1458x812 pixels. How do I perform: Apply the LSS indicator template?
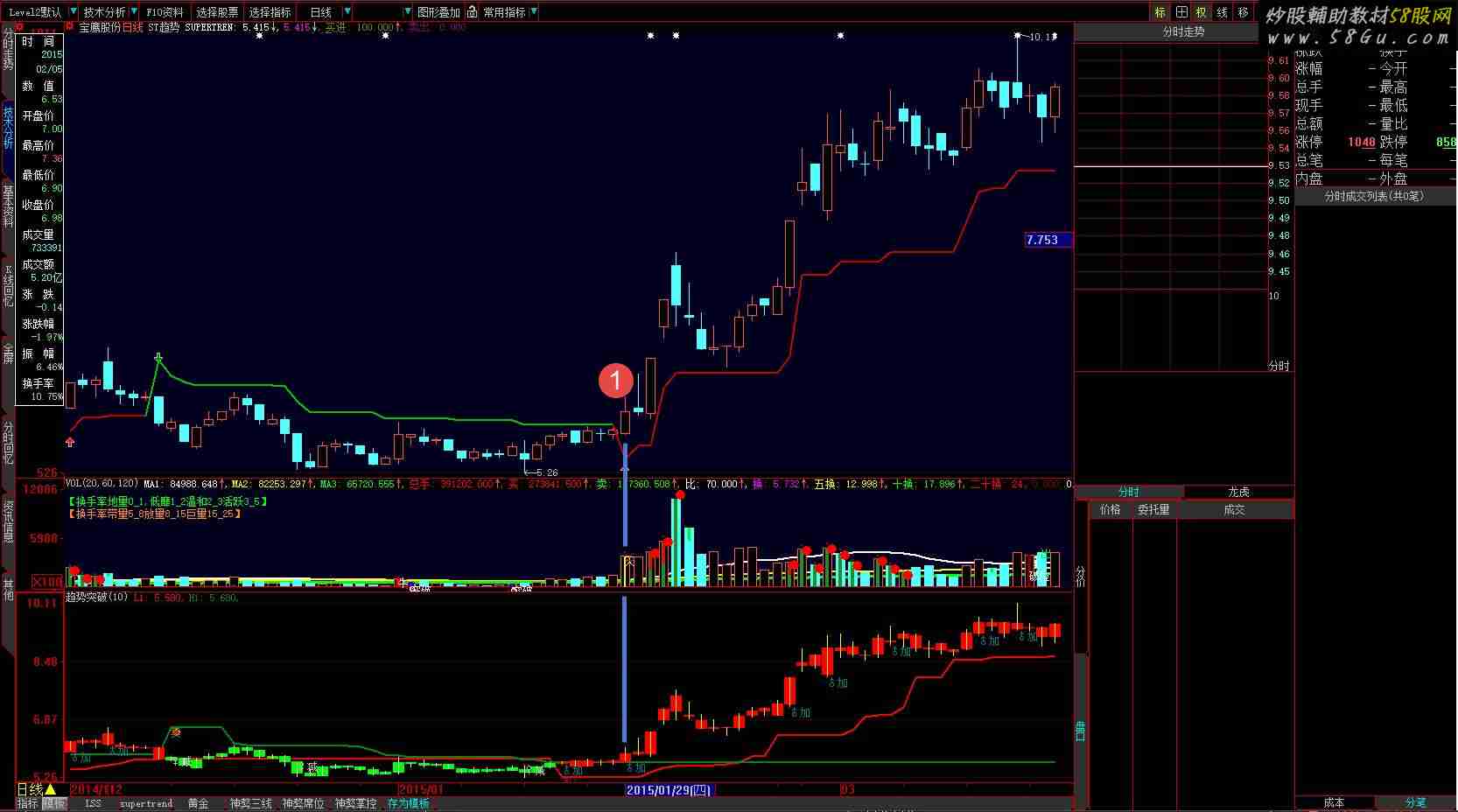(93, 803)
